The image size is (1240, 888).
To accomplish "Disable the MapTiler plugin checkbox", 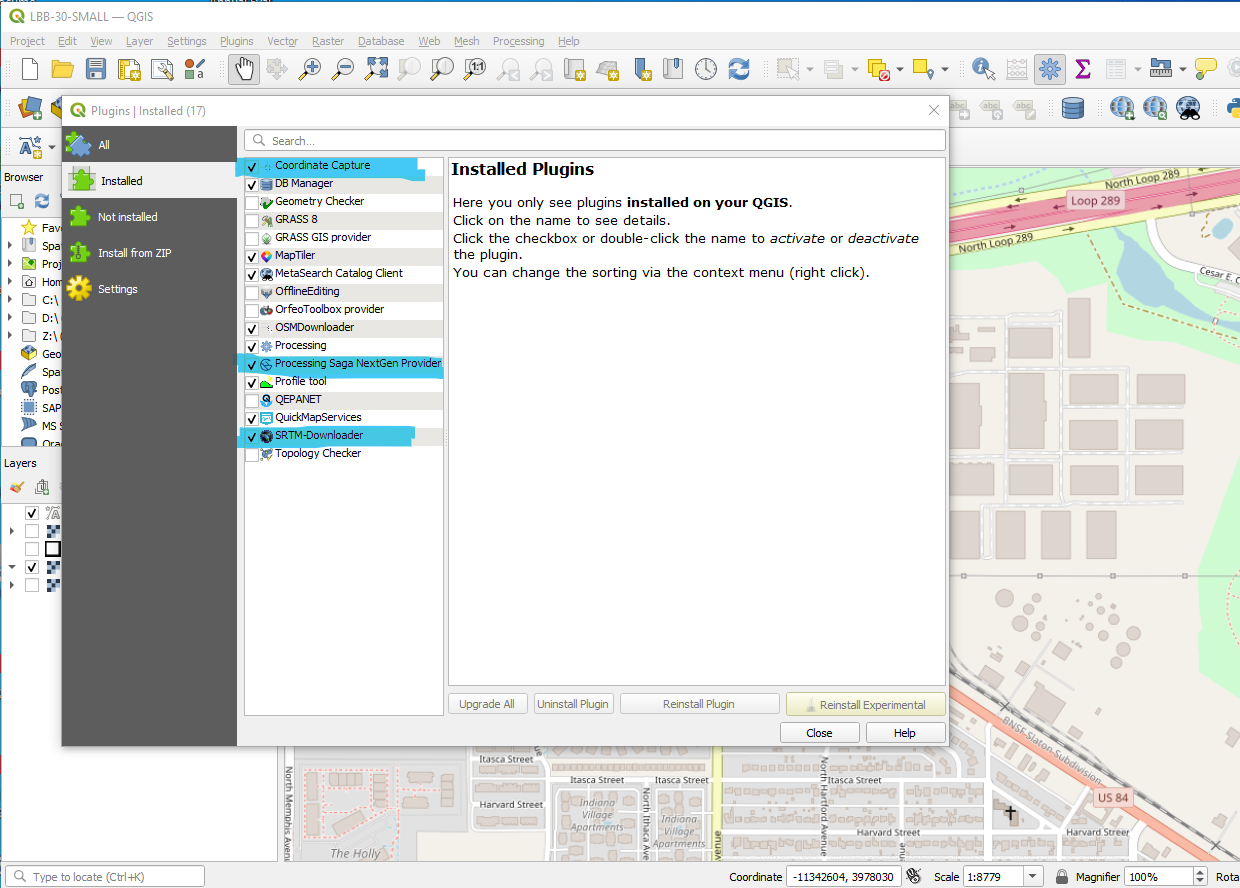I will tap(252, 257).
